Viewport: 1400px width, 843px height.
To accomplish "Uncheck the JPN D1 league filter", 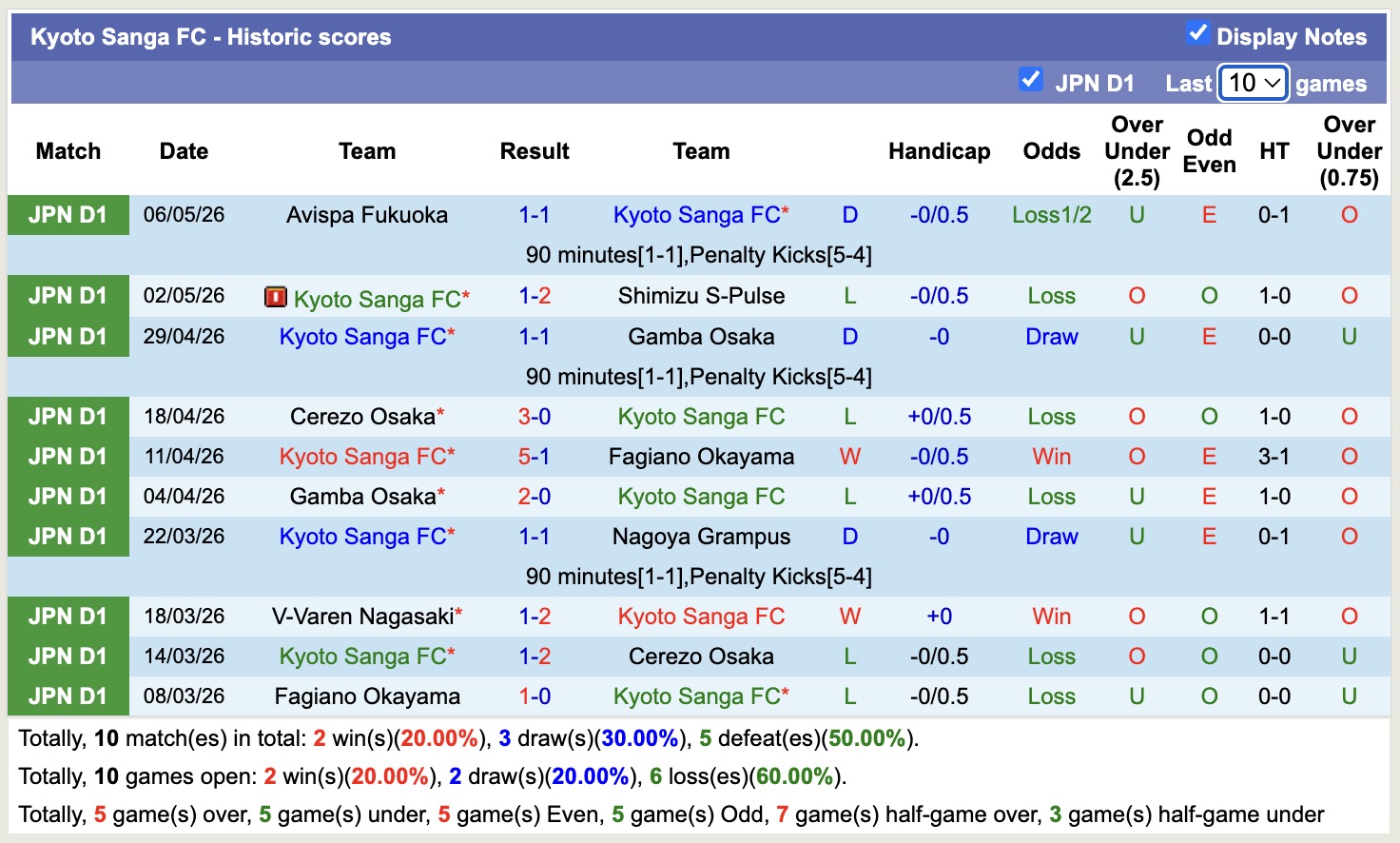I will (x=1030, y=79).
